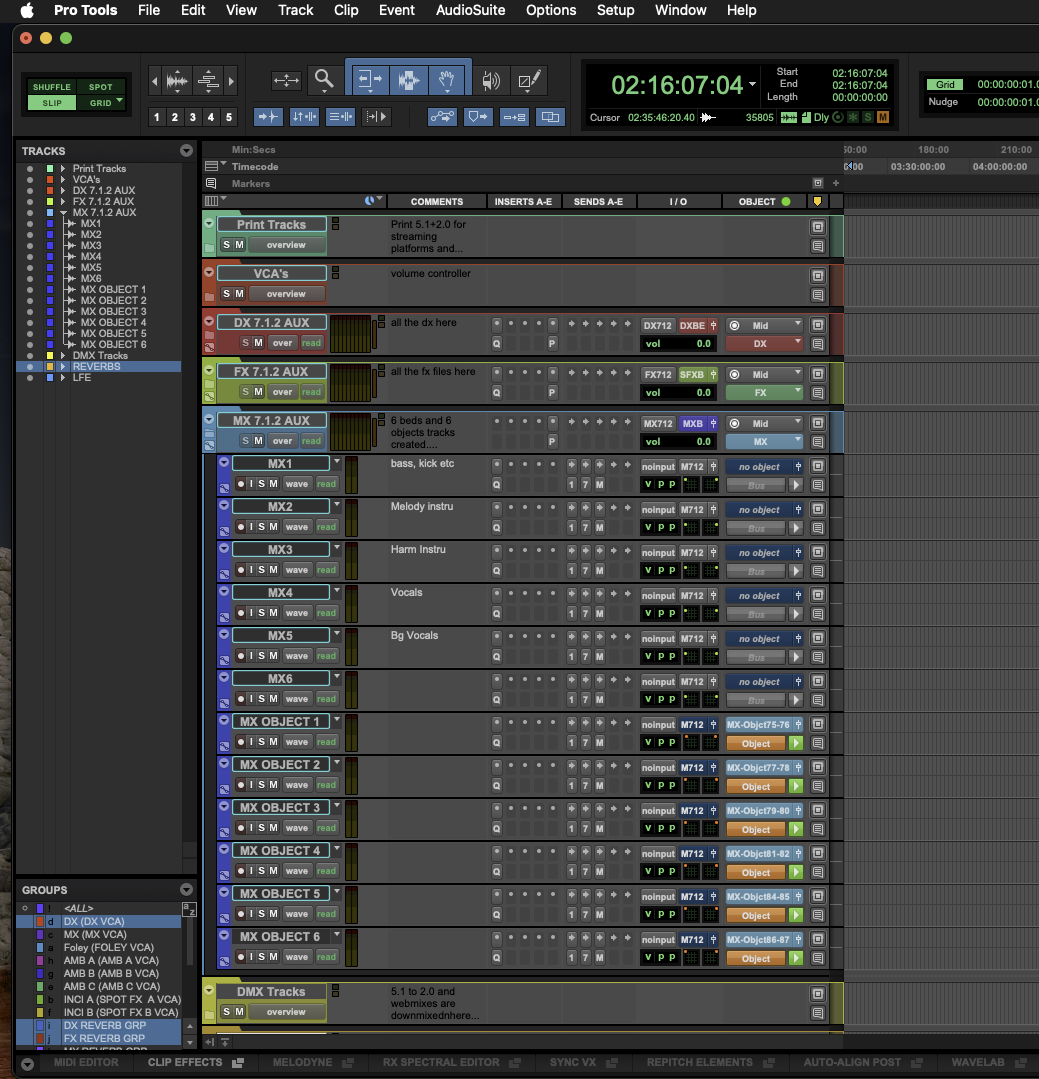The width and height of the screenshot is (1039, 1079).
Task: Select the Scrubber speaker tool
Action: (x=491, y=81)
